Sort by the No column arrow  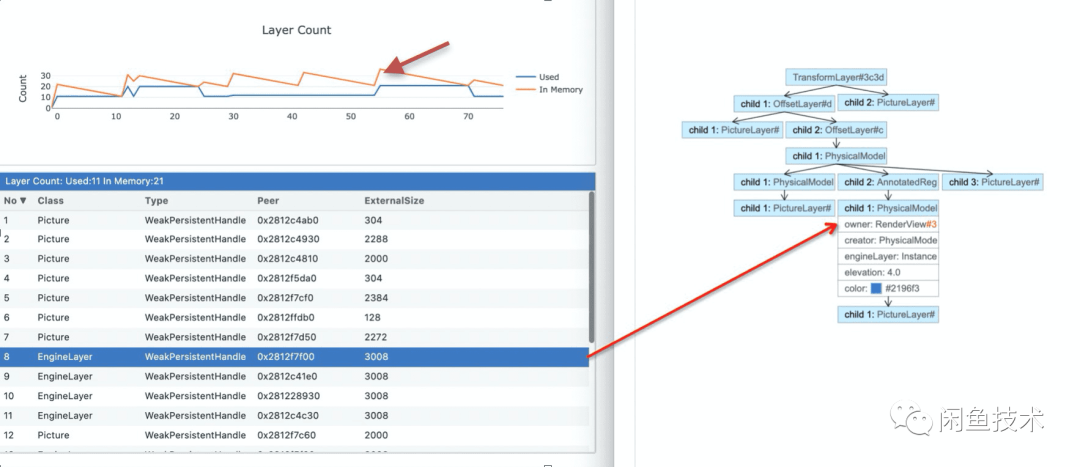point(23,201)
